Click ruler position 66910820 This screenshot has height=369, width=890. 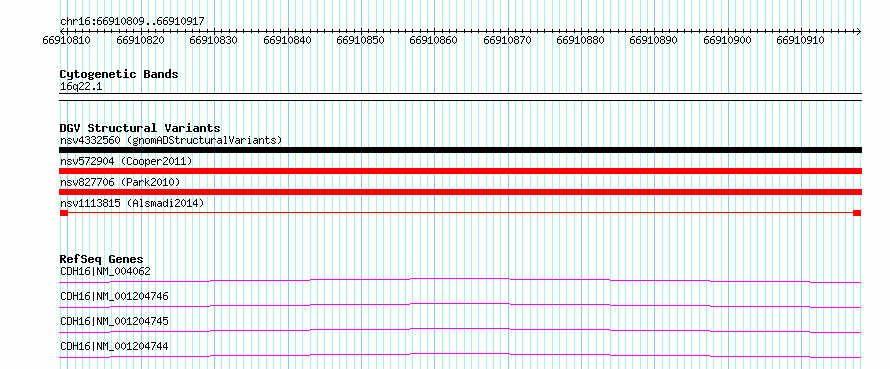[x=141, y=40]
